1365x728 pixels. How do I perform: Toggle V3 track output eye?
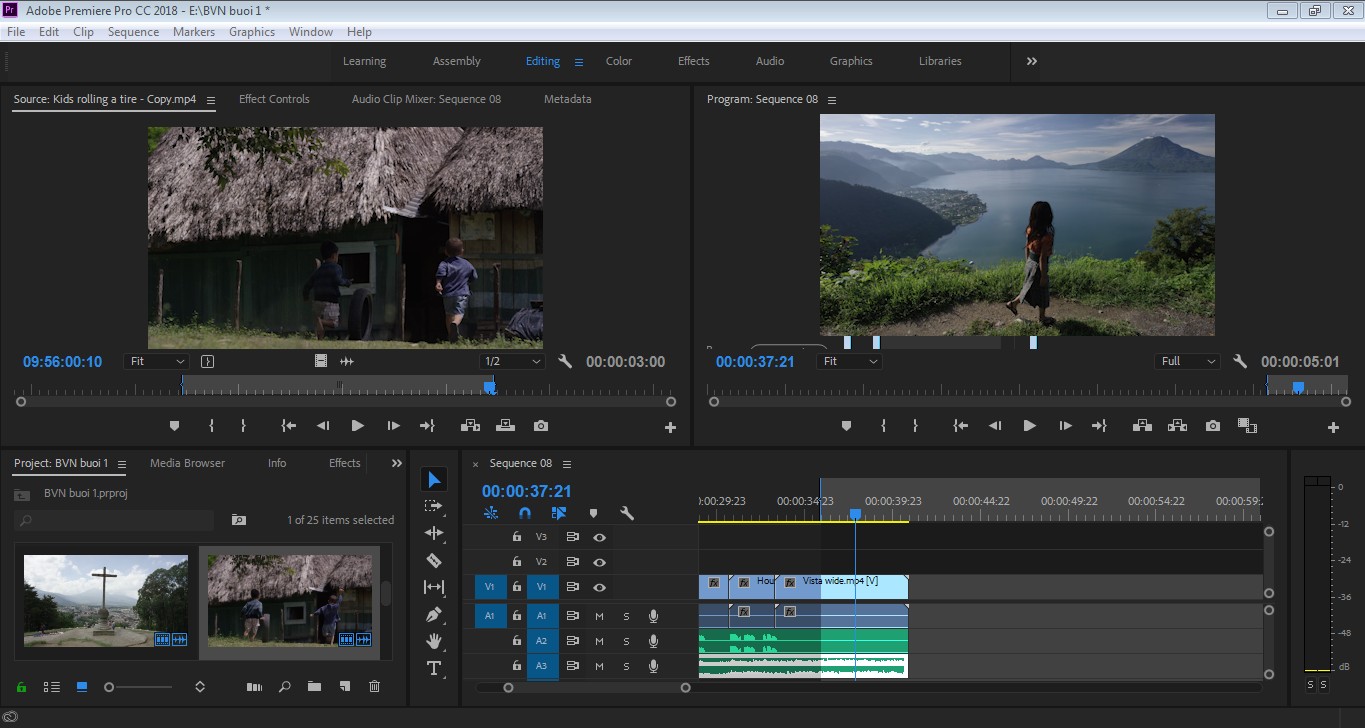coord(599,537)
